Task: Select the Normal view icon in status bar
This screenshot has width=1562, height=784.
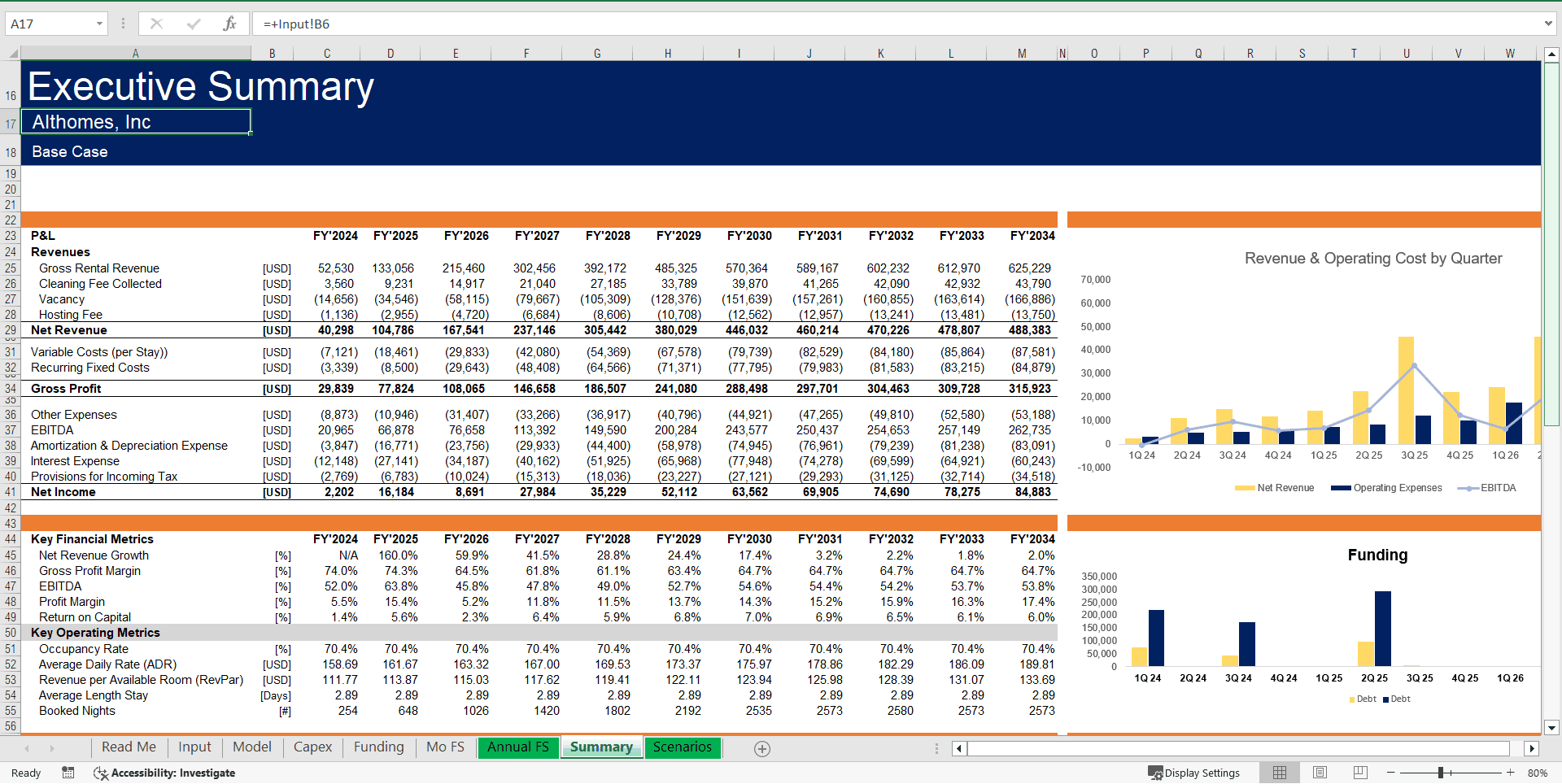Action: [x=1280, y=773]
